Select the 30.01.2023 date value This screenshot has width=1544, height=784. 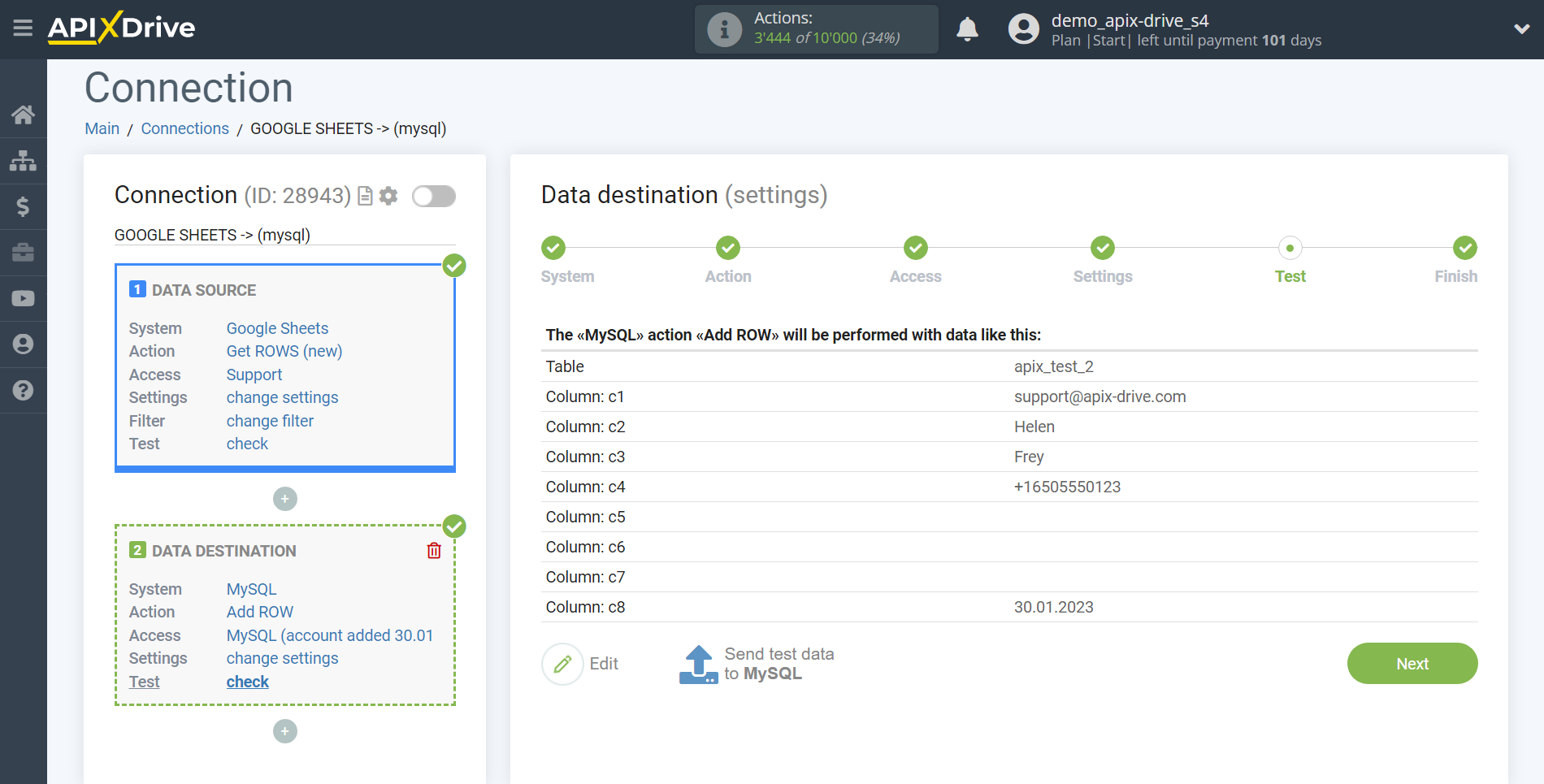coord(1053,607)
